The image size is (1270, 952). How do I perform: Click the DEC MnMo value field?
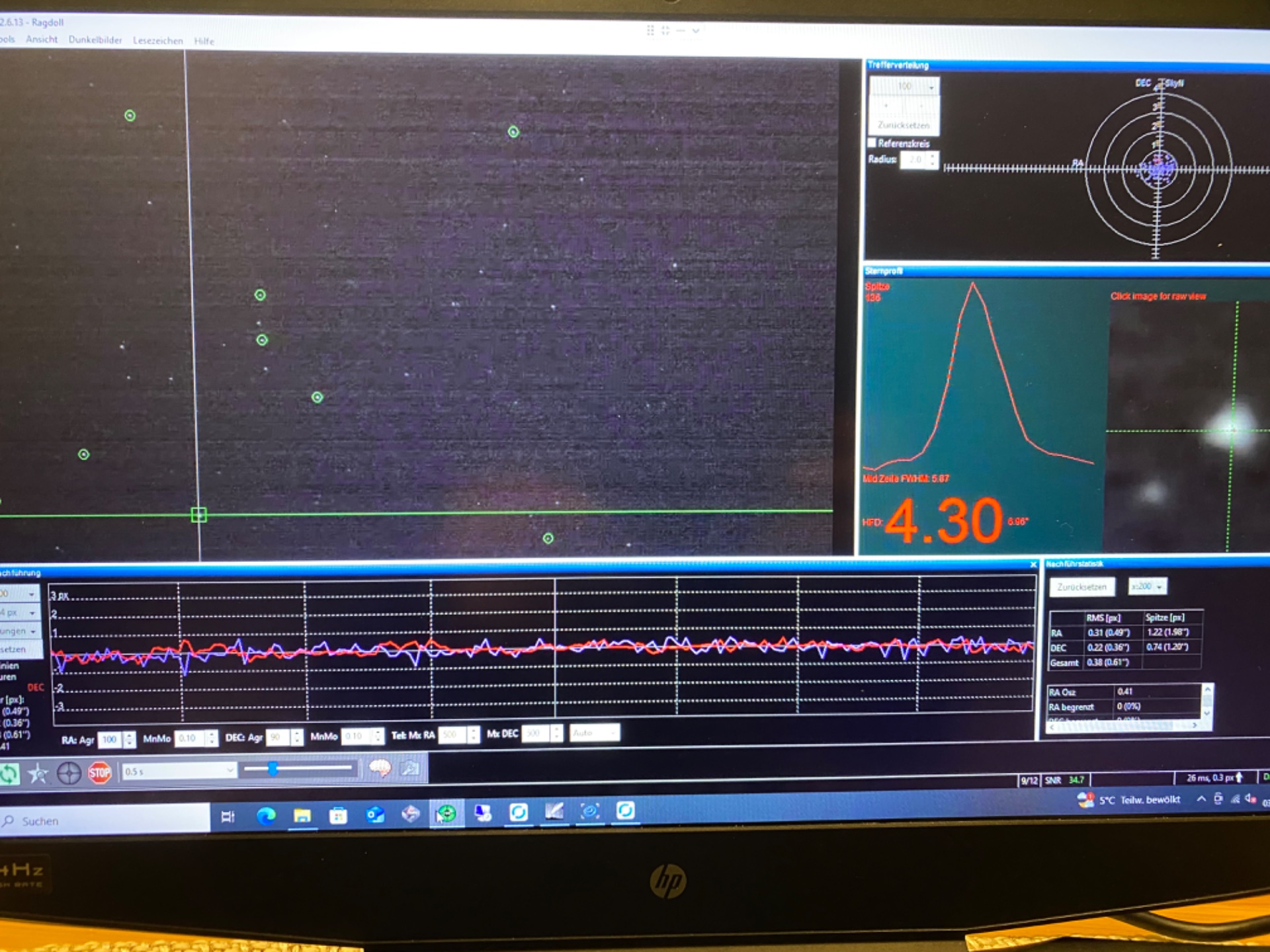point(357,736)
